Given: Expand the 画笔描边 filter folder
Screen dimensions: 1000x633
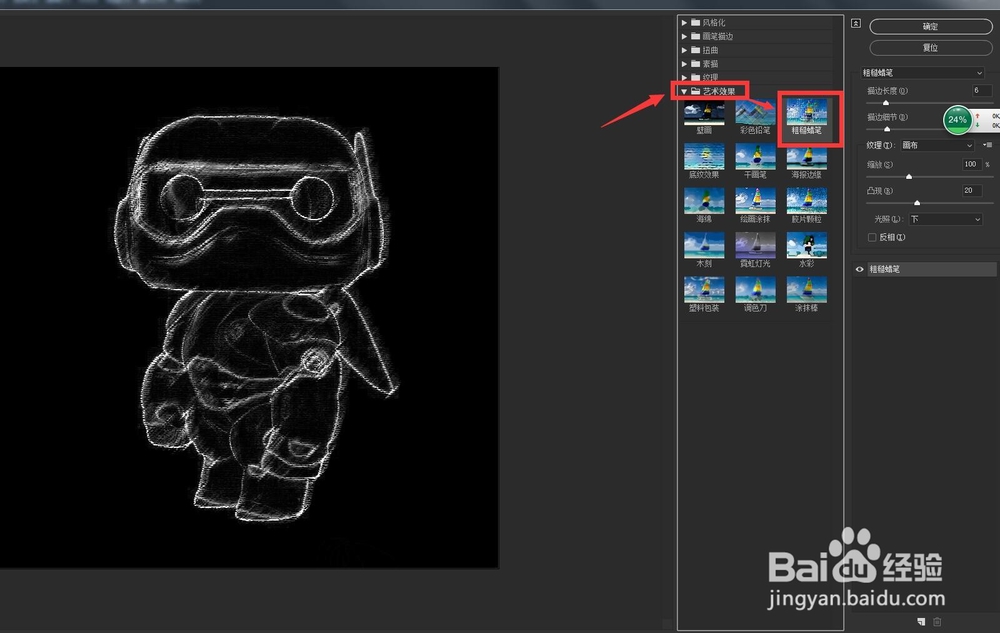Looking at the screenshot, I should click(684, 36).
